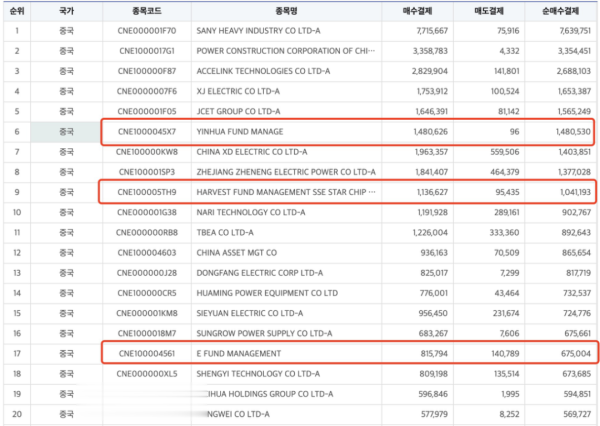Click net purchase value 1,480,530
The height and width of the screenshot is (426, 600).
point(573,132)
